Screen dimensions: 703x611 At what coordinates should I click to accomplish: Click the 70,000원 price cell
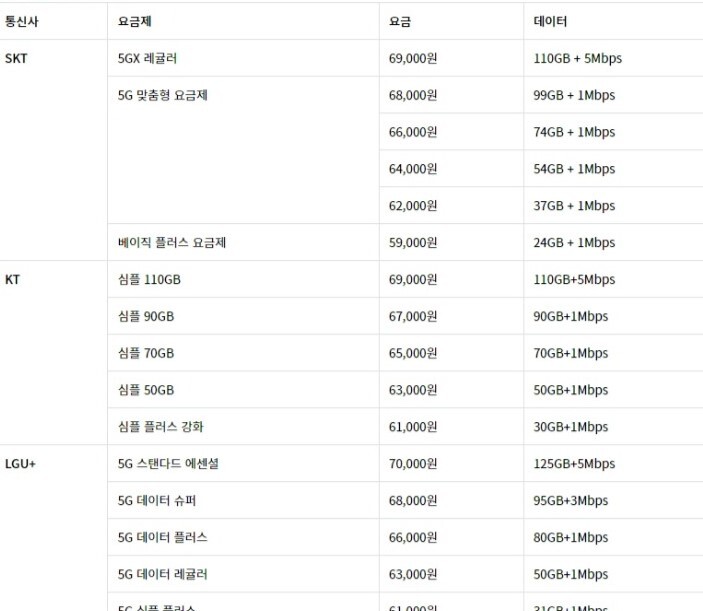coord(413,464)
